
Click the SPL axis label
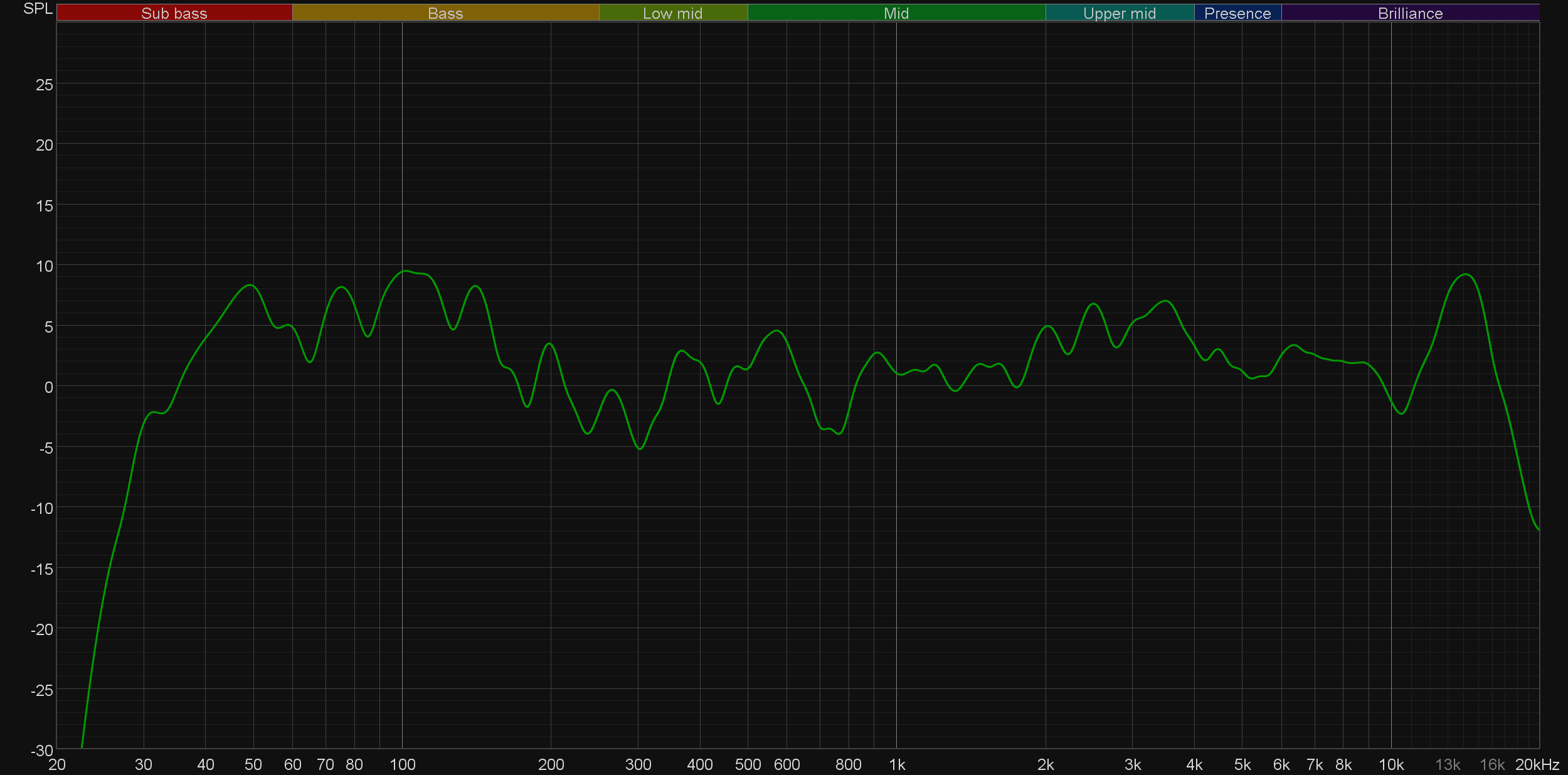click(x=38, y=9)
